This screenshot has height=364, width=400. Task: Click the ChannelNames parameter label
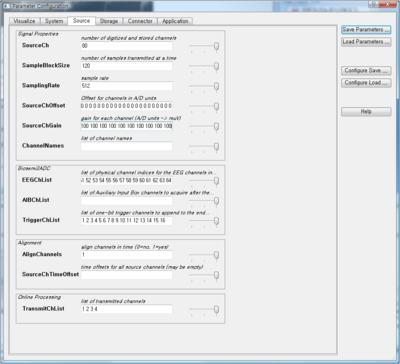coord(43,145)
